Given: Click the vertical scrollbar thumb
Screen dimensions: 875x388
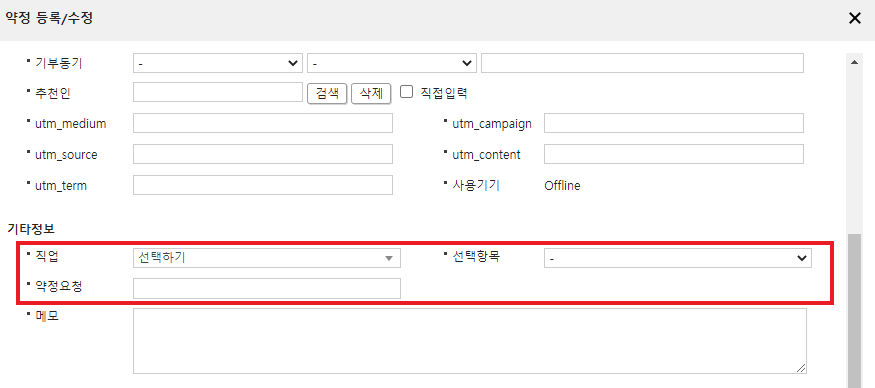Looking at the screenshot, I should (x=854, y=311).
